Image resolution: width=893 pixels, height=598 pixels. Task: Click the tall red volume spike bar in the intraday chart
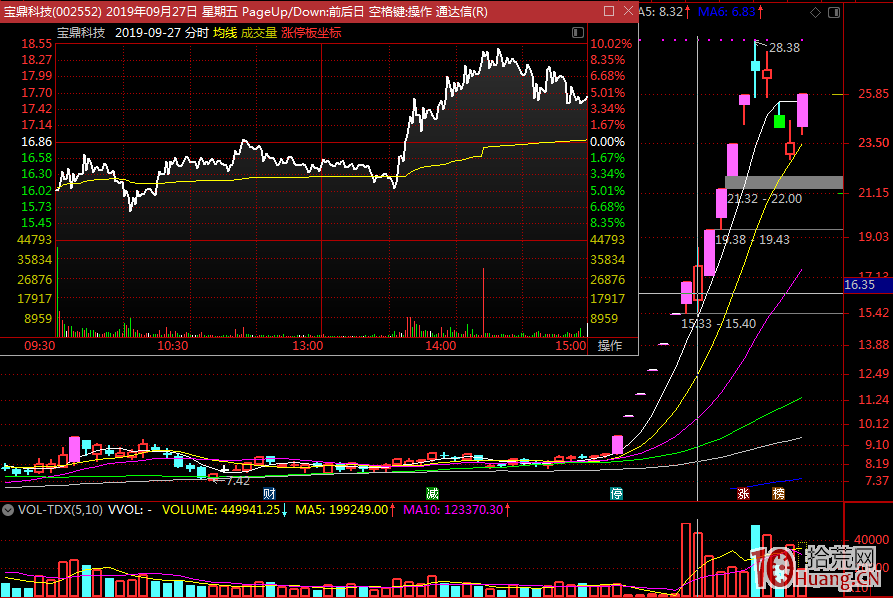point(484,302)
